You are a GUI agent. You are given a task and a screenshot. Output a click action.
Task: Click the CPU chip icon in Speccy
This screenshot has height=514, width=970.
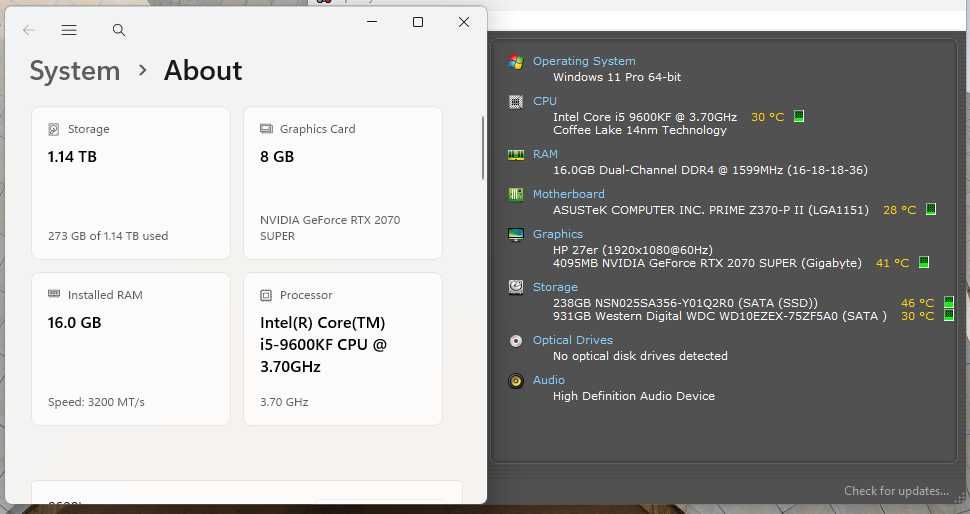(x=516, y=101)
